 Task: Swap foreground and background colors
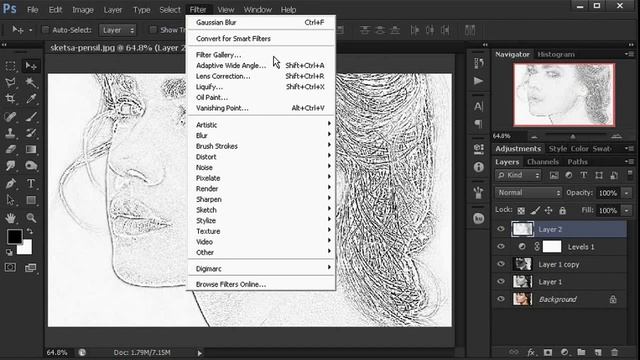point(30,231)
